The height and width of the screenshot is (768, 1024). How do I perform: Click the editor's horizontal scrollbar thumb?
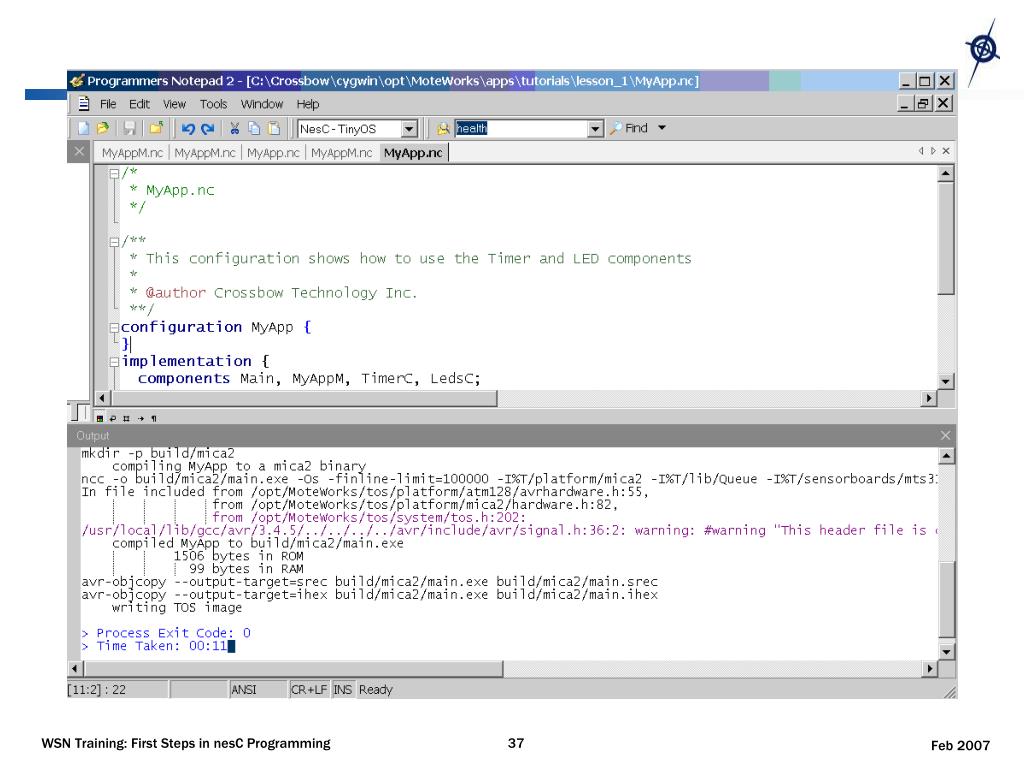[x=303, y=398]
